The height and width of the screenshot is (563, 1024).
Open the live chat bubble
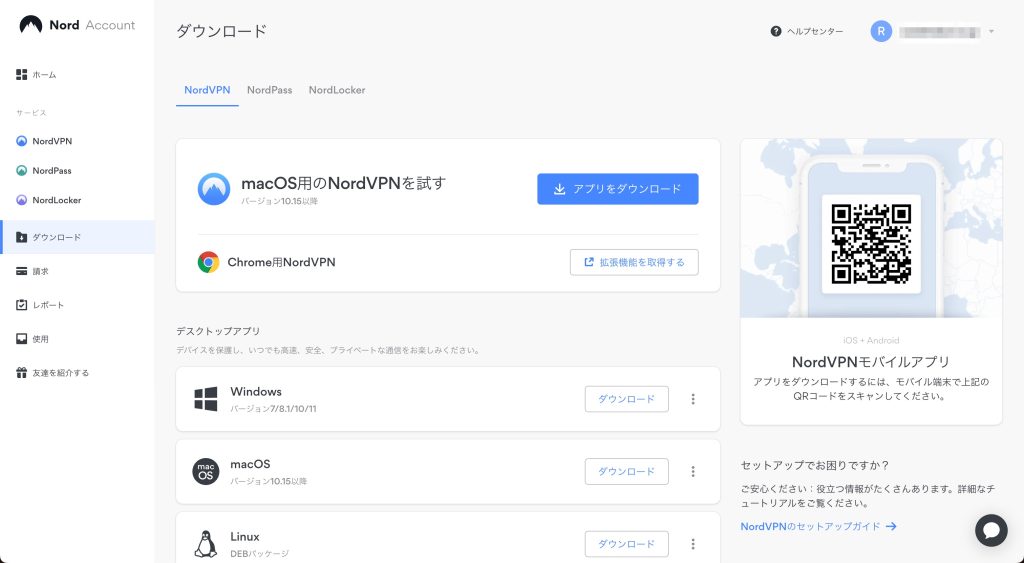991,530
